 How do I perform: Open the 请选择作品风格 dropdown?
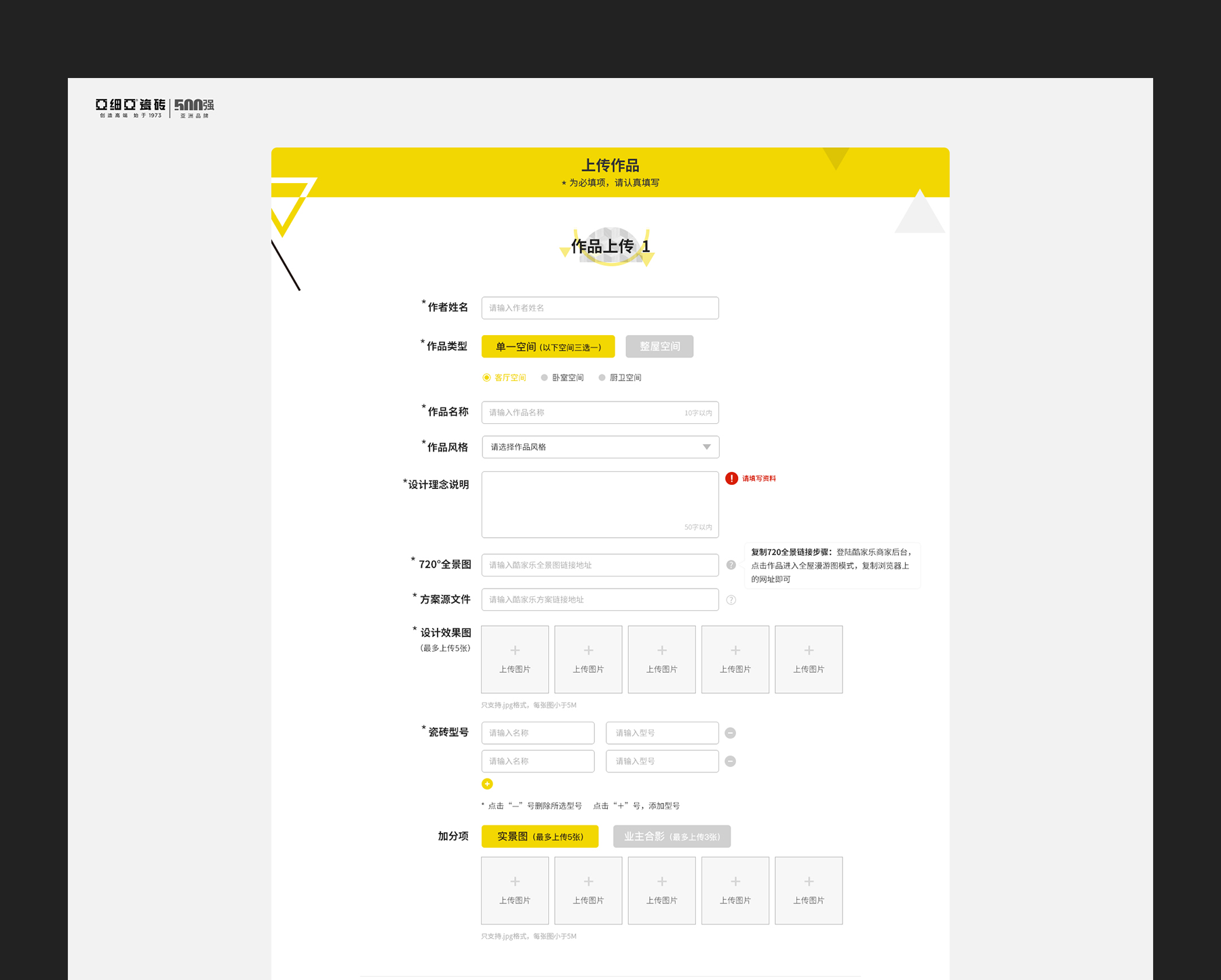[x=590, y=447]
